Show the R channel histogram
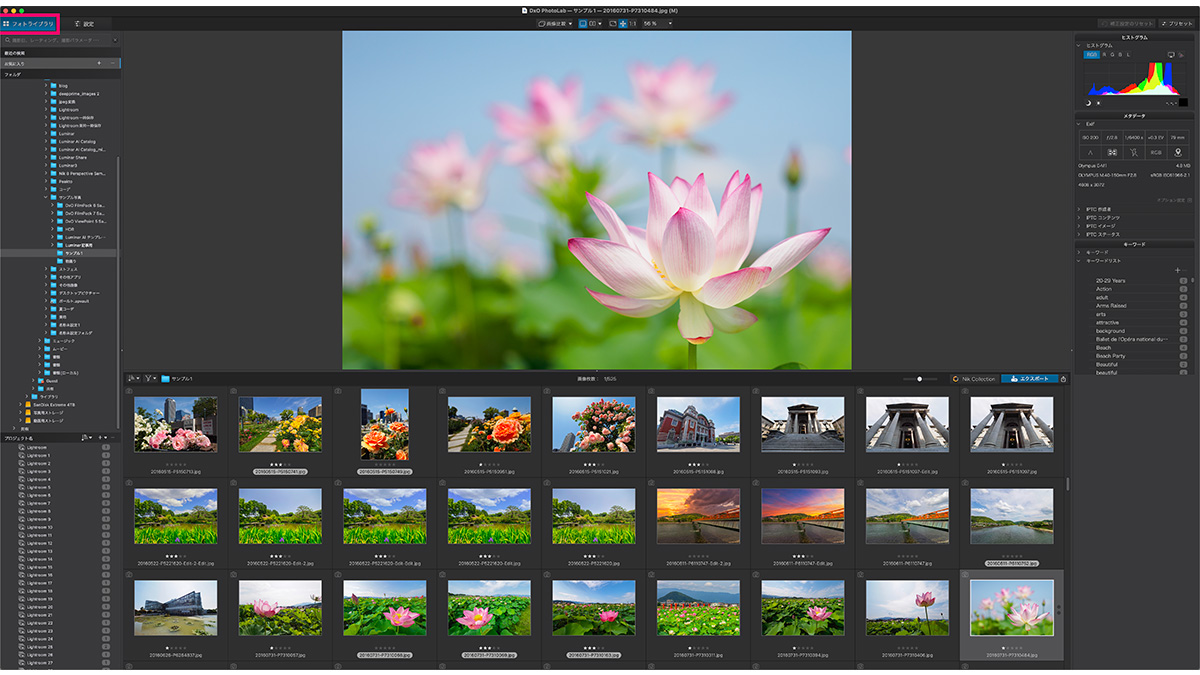Screen dimensions: 1200x675 pos(1106,55)
